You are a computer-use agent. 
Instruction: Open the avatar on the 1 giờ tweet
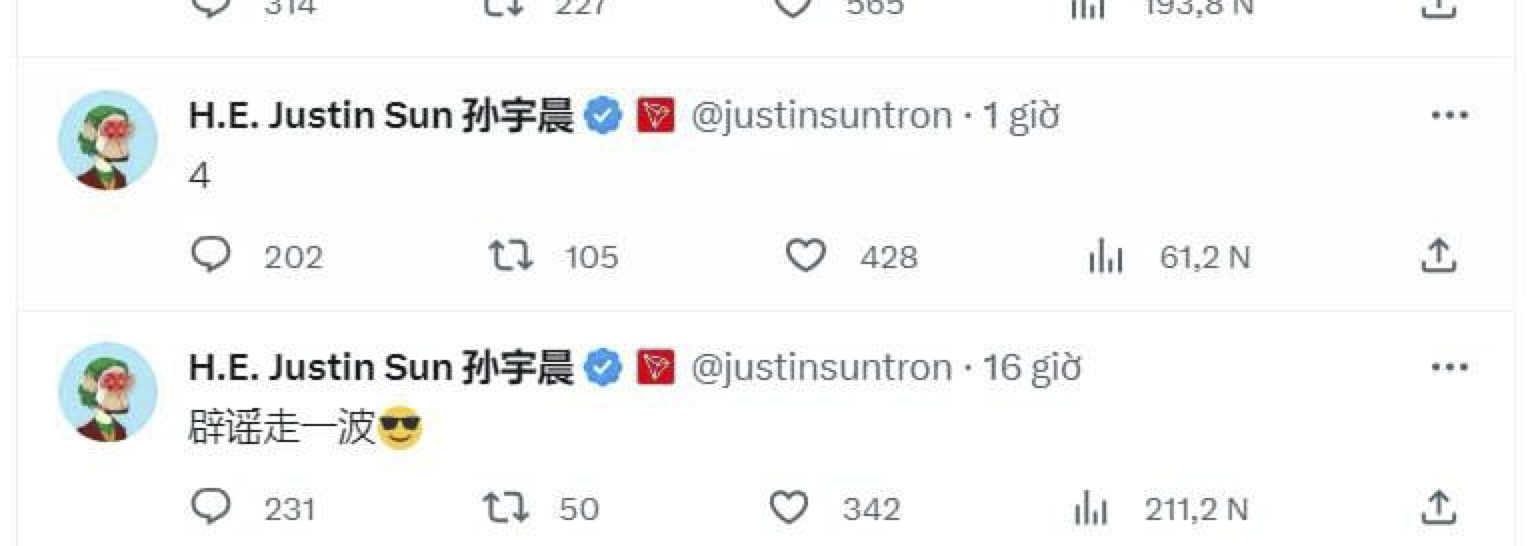[108, 139]
